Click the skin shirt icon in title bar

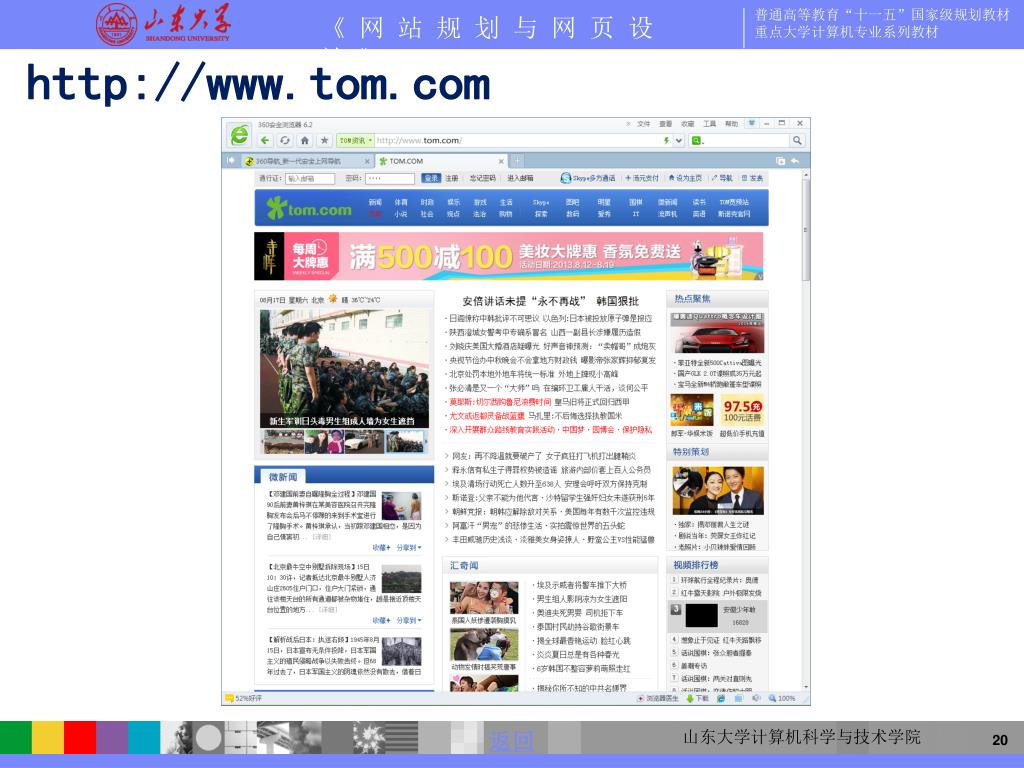(752, 123)
